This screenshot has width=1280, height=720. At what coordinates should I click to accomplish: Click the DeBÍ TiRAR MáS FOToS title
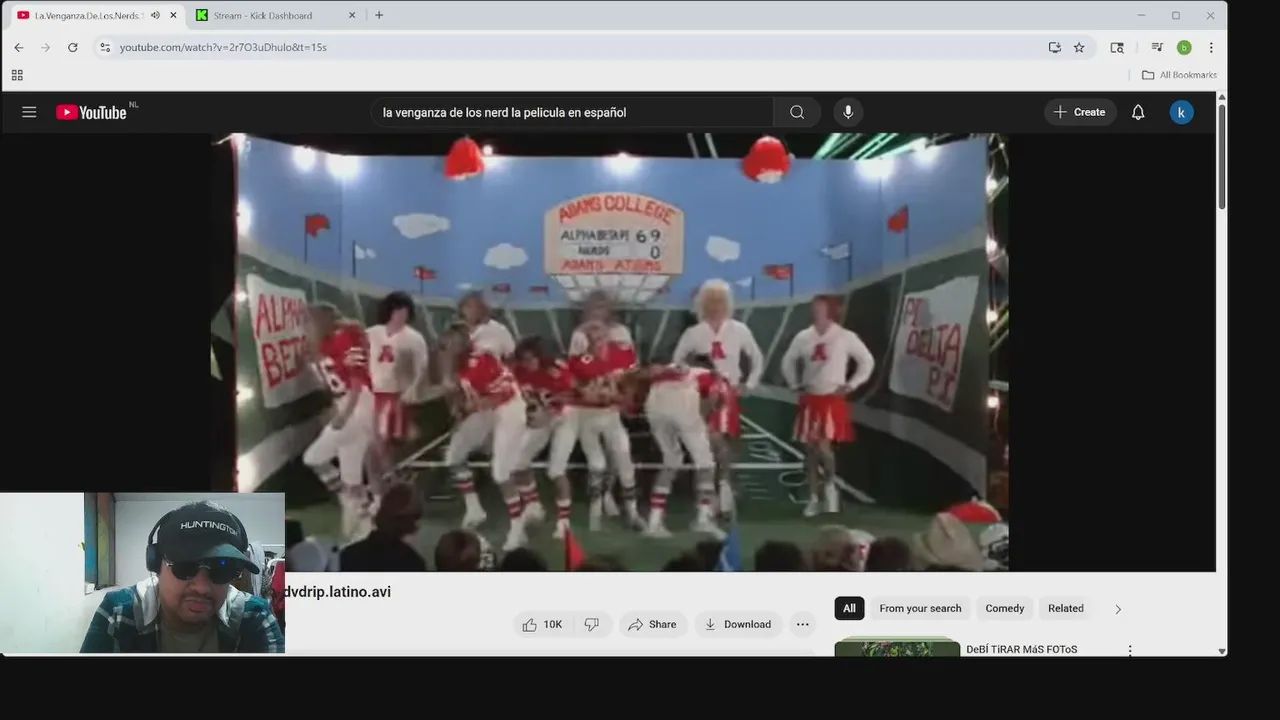click(x=1021, y=649)
